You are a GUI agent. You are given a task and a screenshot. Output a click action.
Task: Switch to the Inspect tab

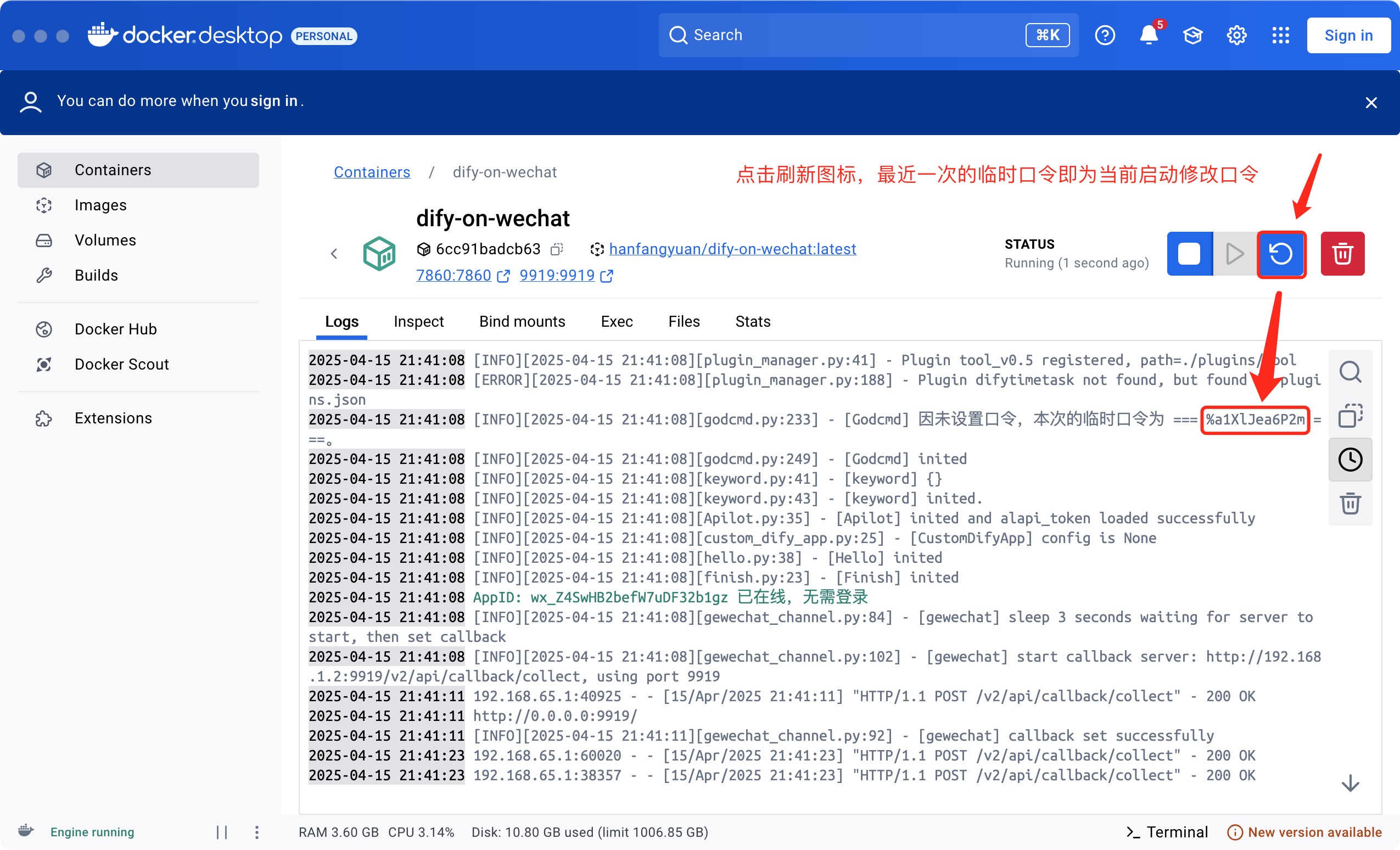point(418,322)
